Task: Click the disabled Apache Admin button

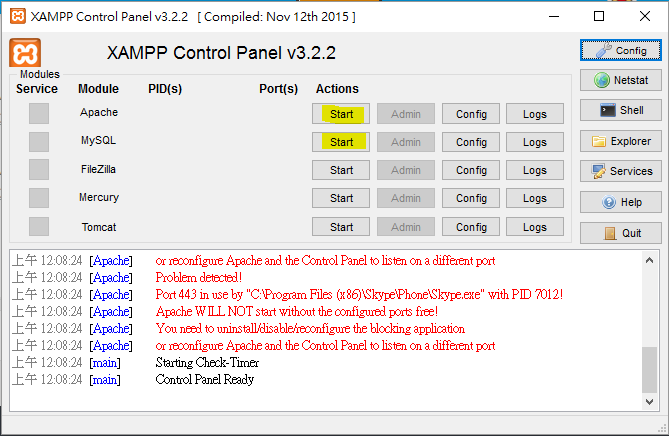Action: tap(406, 114)
